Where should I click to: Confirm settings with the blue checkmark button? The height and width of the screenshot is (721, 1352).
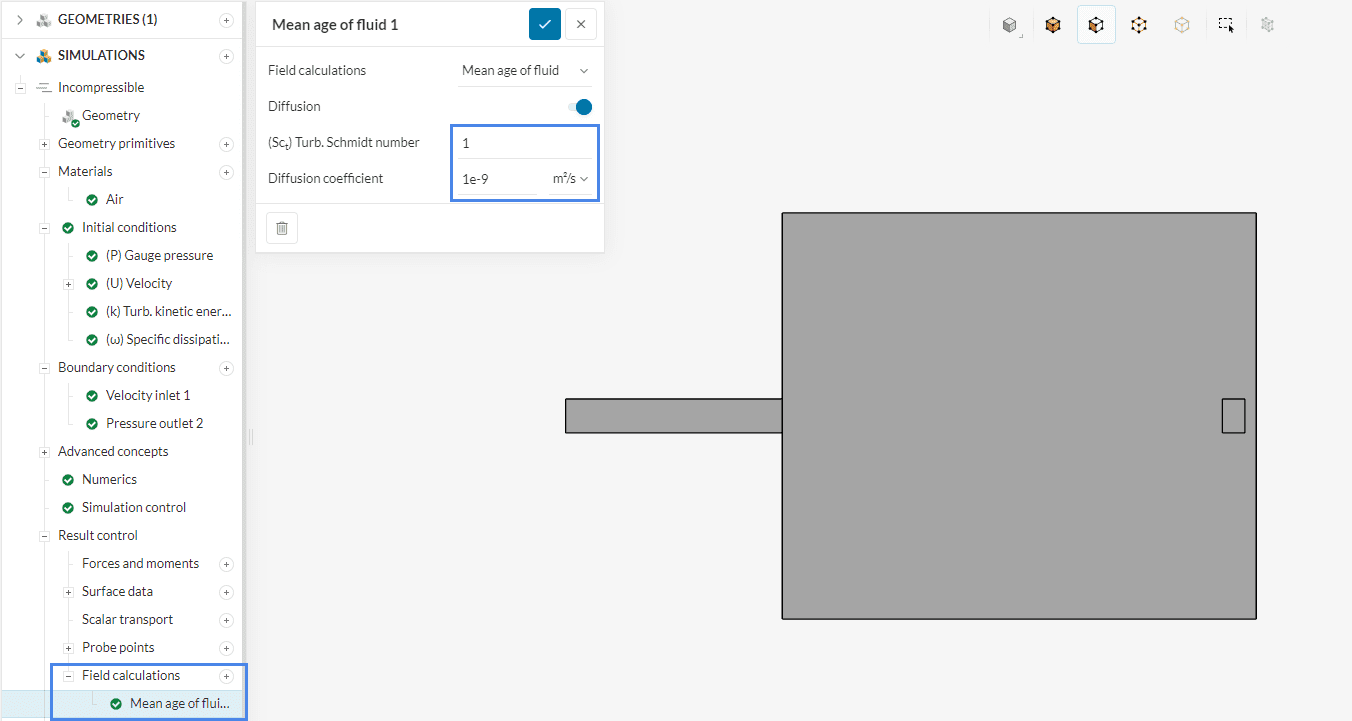pos(544,24)
